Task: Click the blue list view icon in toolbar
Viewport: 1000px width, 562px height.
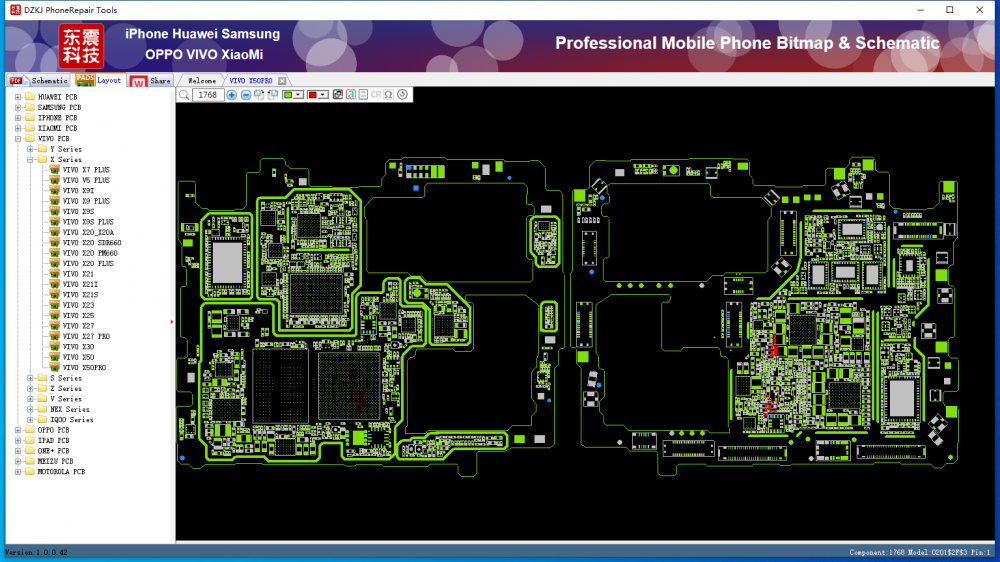Action: (364, 95)
